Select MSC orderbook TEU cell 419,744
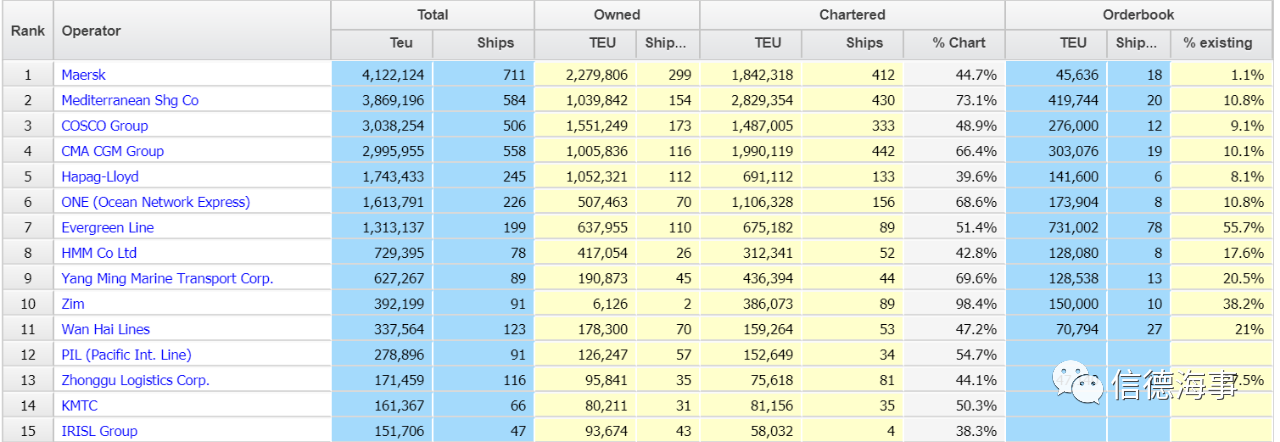 1056,100
